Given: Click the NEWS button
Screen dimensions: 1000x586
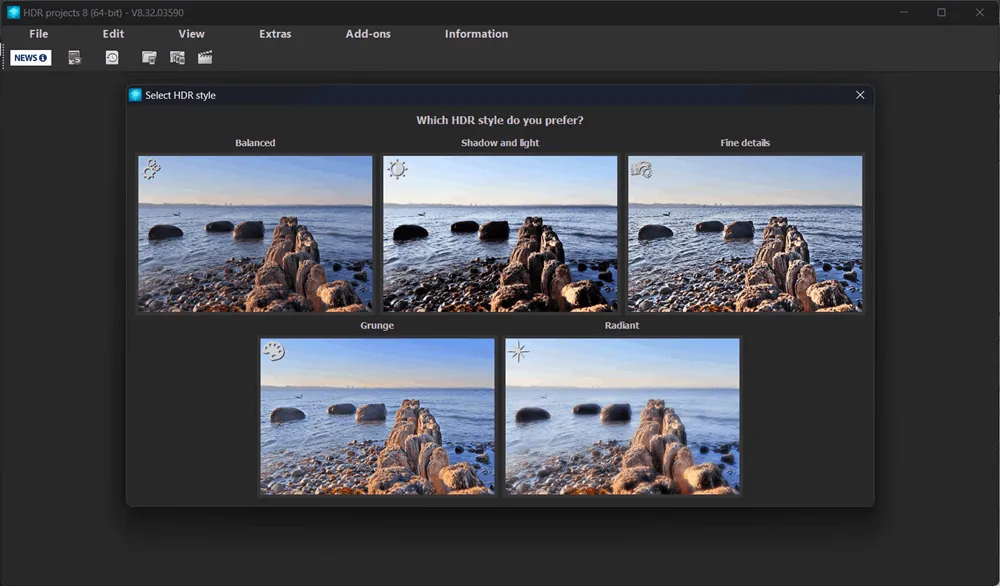Looking at the screenshot, I should point(30,57).
